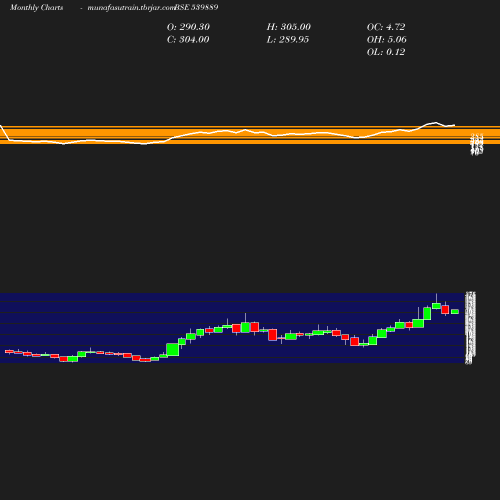This screenshot has height=500, width=500.
Task: Click the final red candlestick near chart end
Action: (x=445, y=309)
